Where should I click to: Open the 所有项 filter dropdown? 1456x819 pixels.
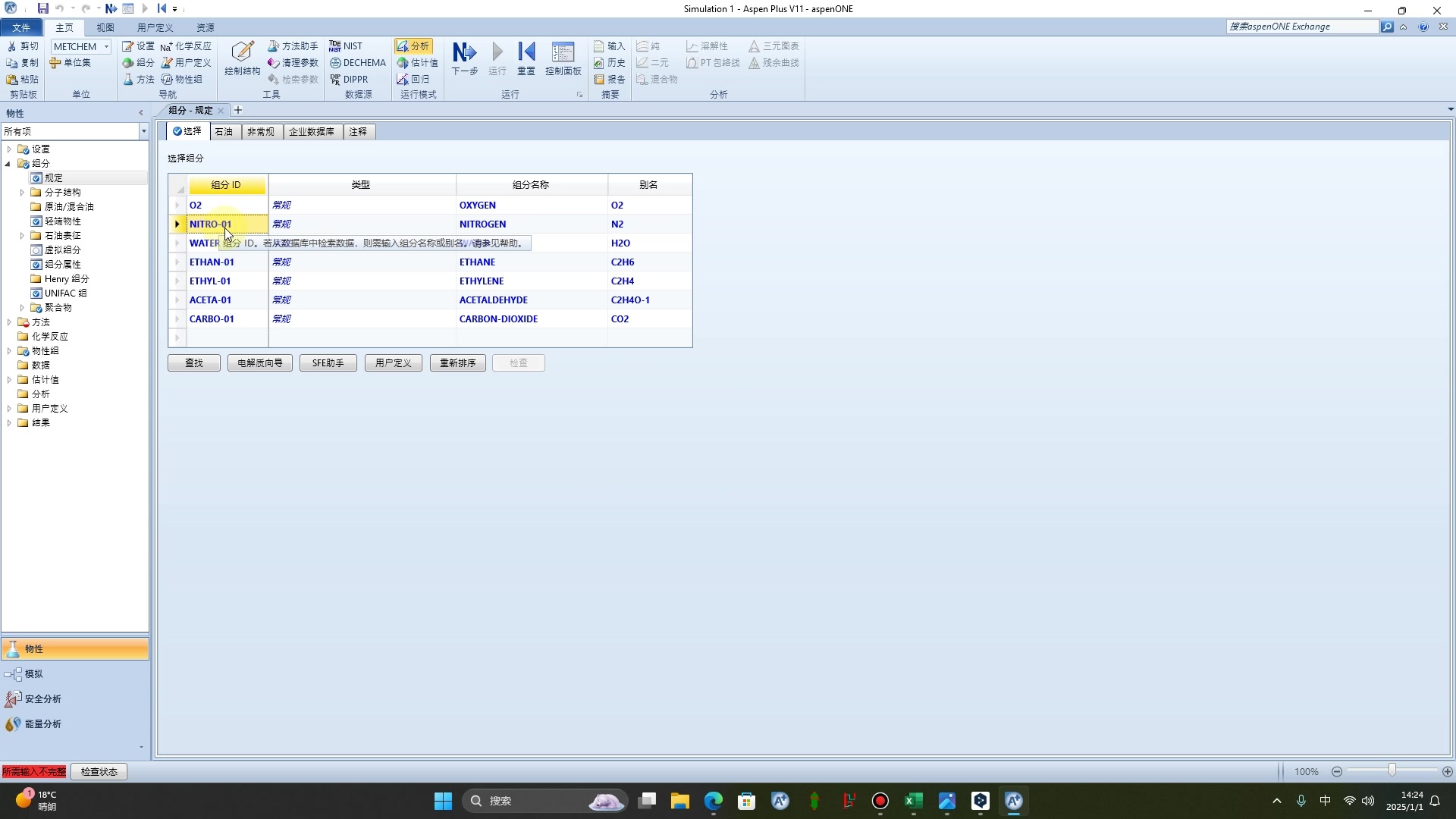coord(143,132)
